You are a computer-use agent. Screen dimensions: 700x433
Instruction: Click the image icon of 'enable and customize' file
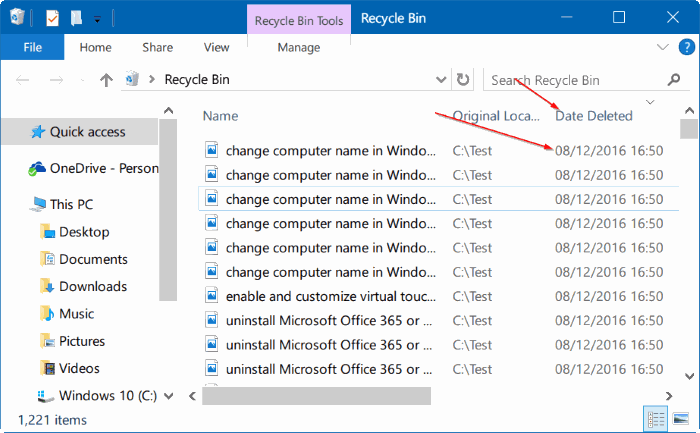[212, 296]
